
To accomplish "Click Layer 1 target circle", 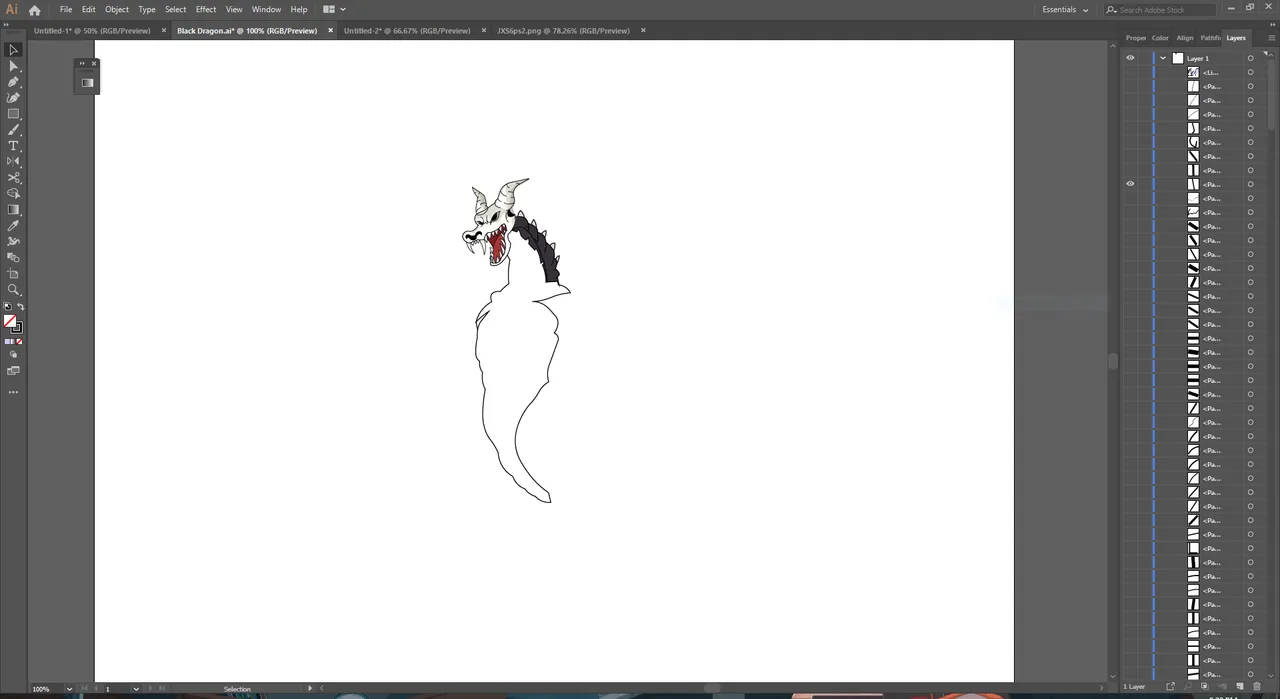I will coord(1250,58).
